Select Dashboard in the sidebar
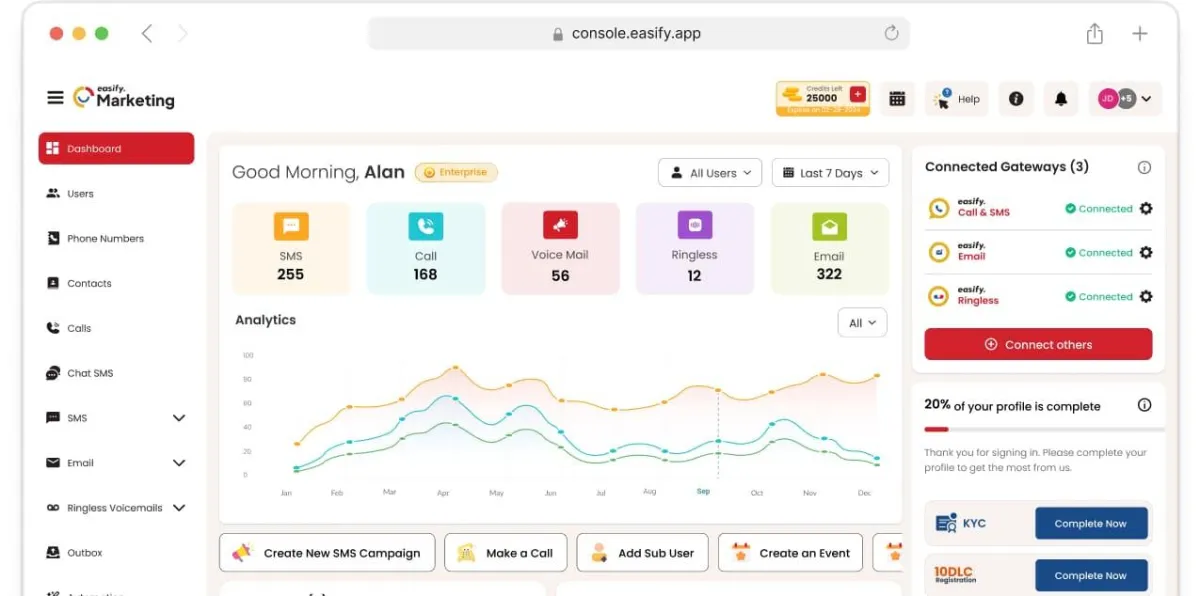The image size is (1200, 596). [116, 148]
